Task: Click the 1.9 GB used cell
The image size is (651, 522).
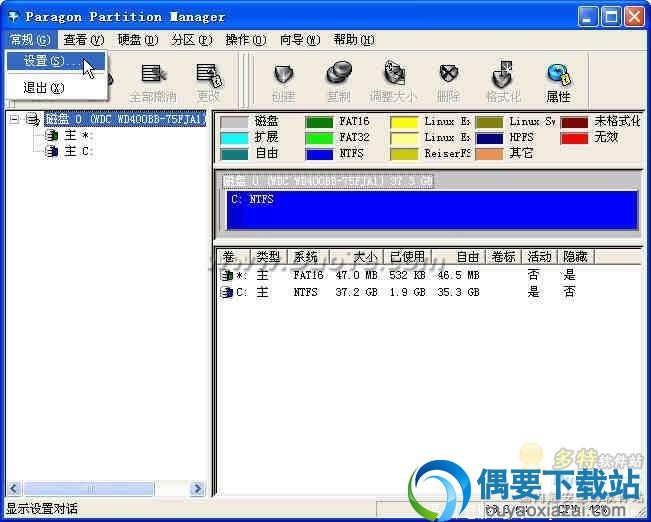Action: pos(407,292)
